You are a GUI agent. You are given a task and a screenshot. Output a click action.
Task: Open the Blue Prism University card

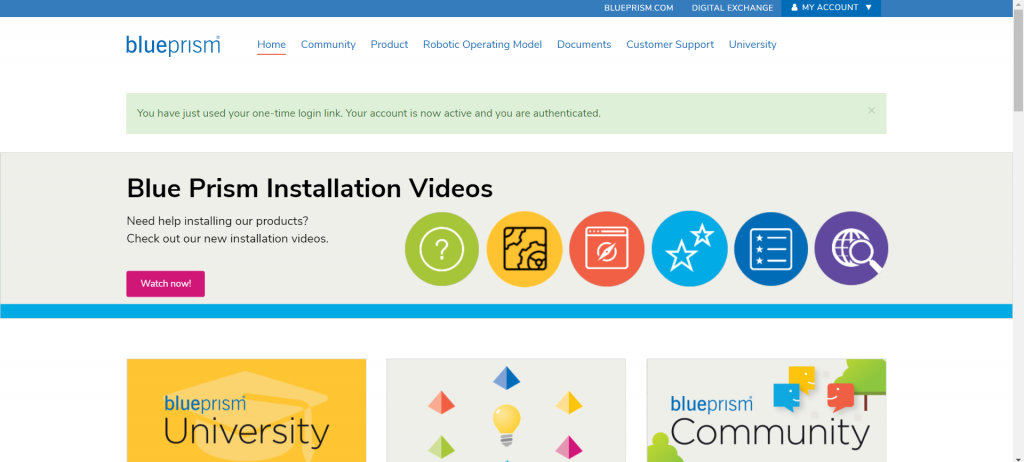point(246,410)
